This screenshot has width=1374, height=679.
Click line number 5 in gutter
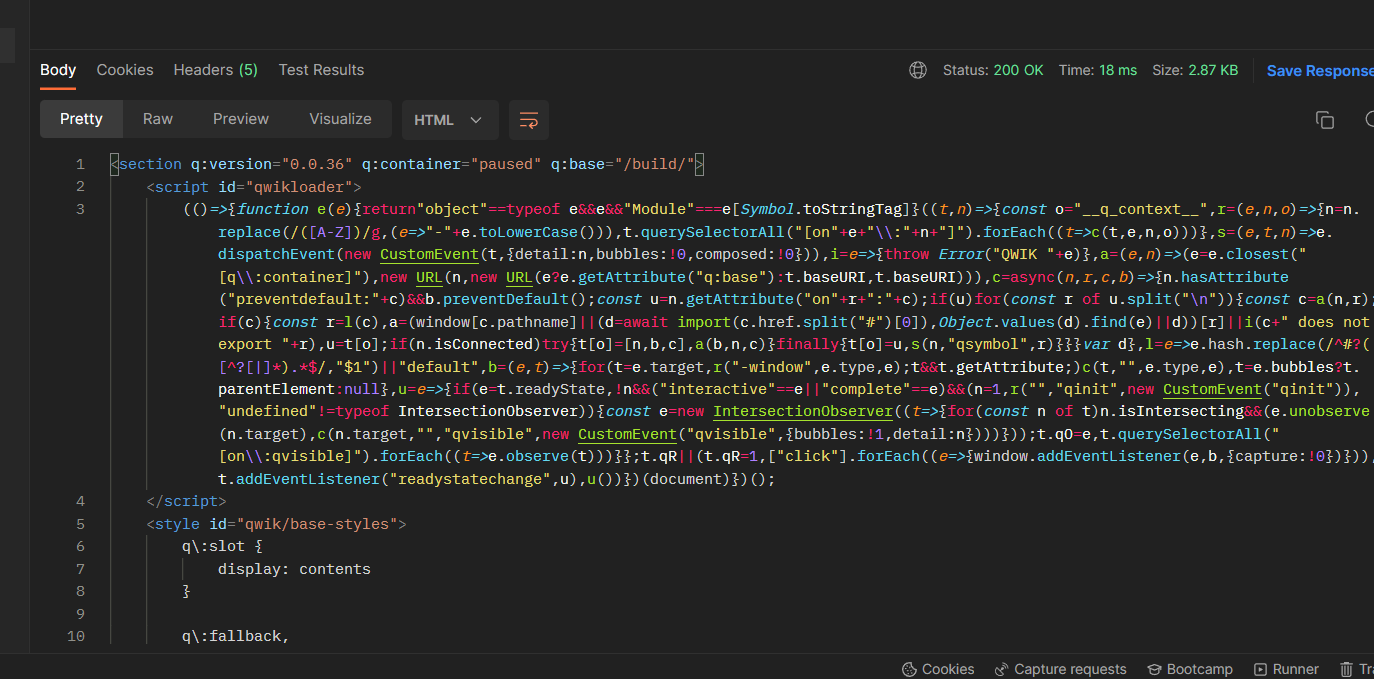click(x=80, y=524)
